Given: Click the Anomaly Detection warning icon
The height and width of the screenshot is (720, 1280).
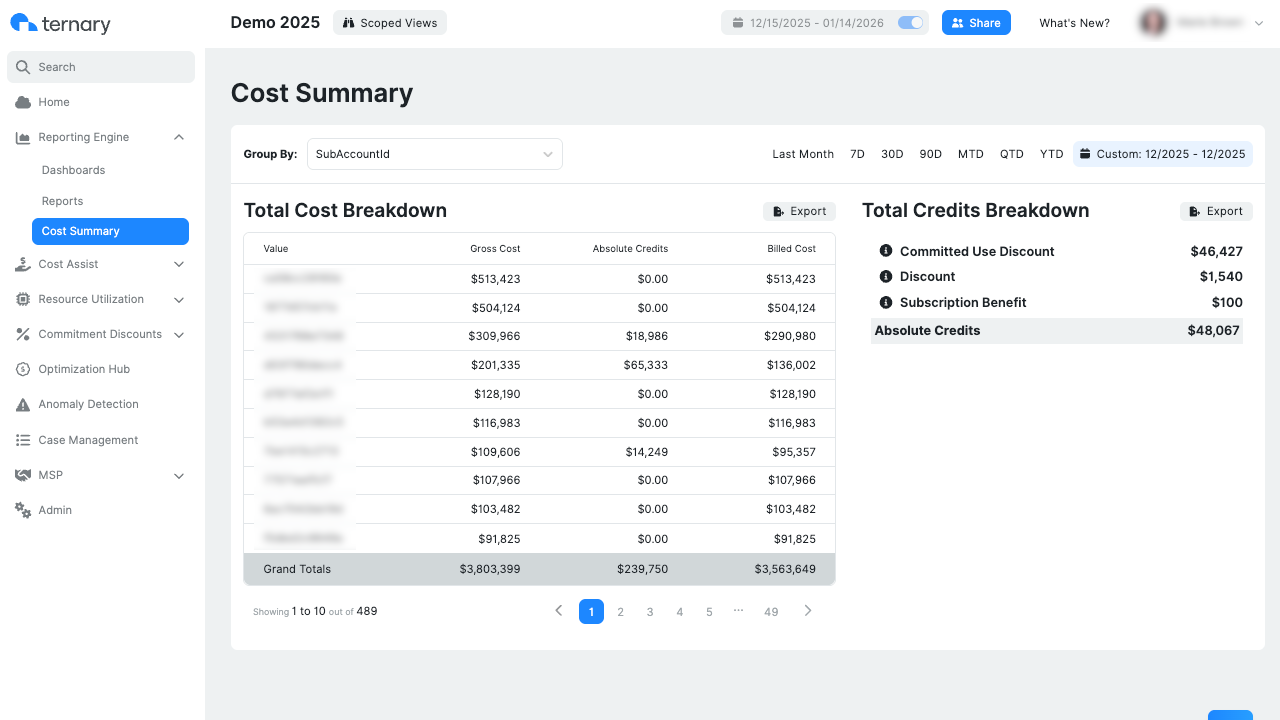Looking at the screenshot, I should 22,404.
